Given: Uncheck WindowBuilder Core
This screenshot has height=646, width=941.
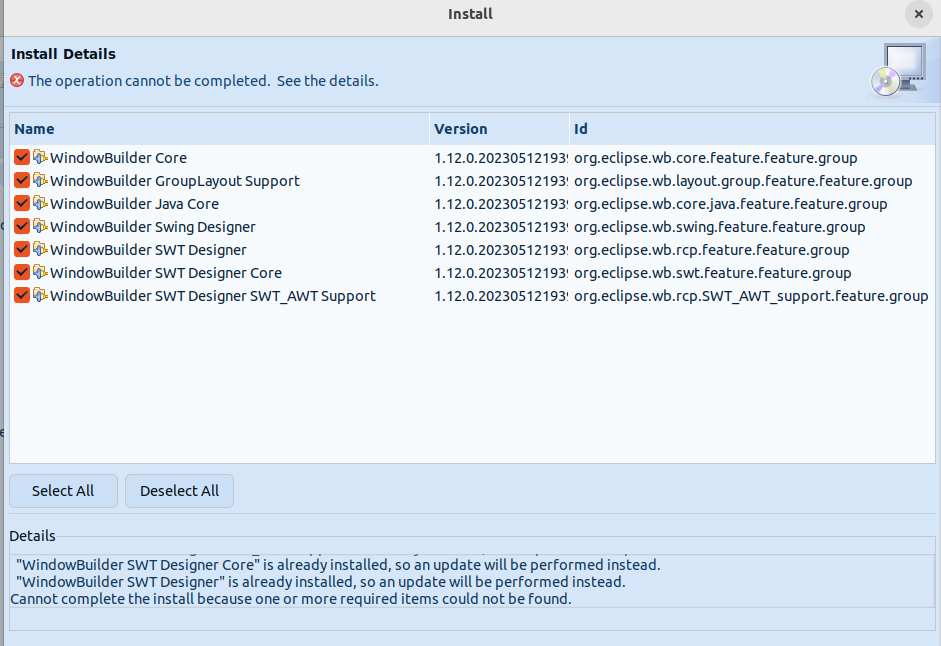Looking at the screenshot, I should [21, 157].
